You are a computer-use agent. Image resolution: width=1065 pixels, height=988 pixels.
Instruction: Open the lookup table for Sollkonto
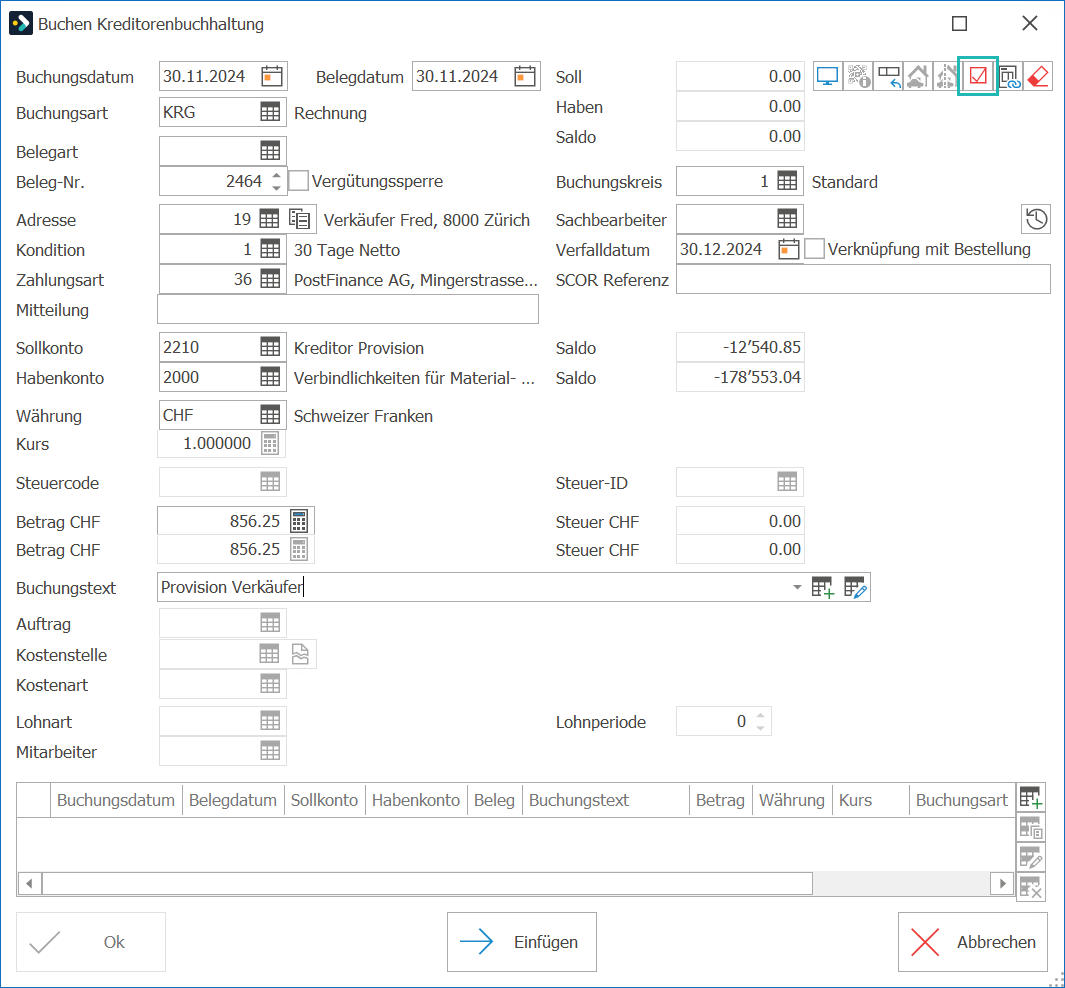coord(270,347)
